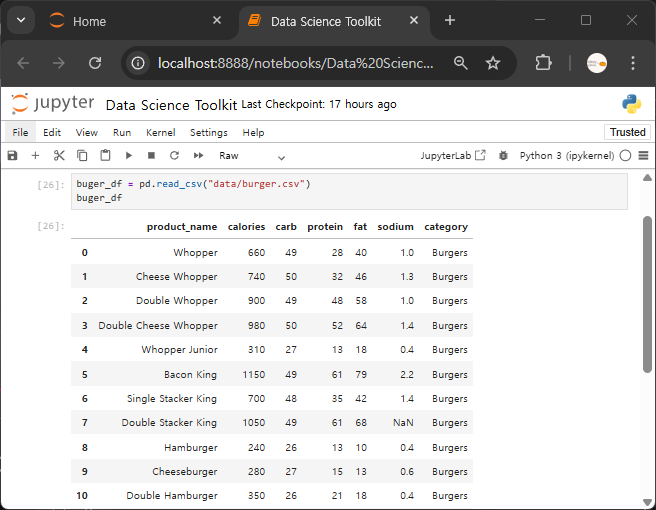Click the Cheeseburger product name cell
656x510 pixels.
pyautogui.click(x=184, y=472)
